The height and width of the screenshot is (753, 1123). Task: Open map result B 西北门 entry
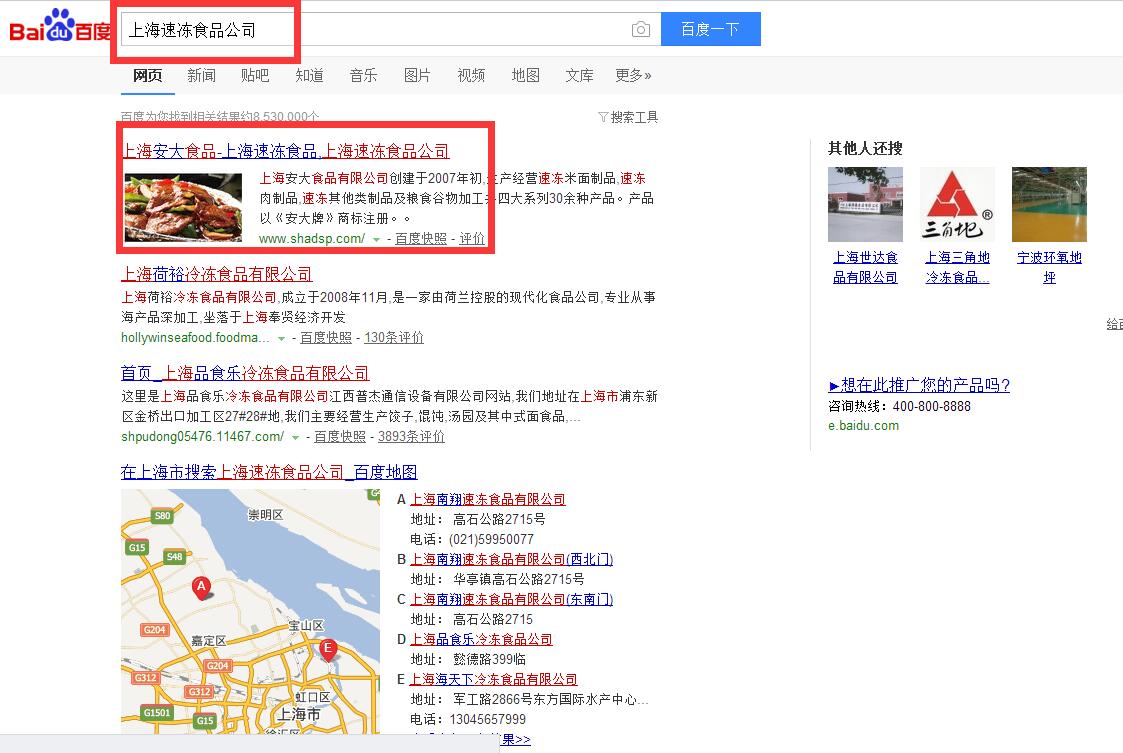click(x=511, y=560)
